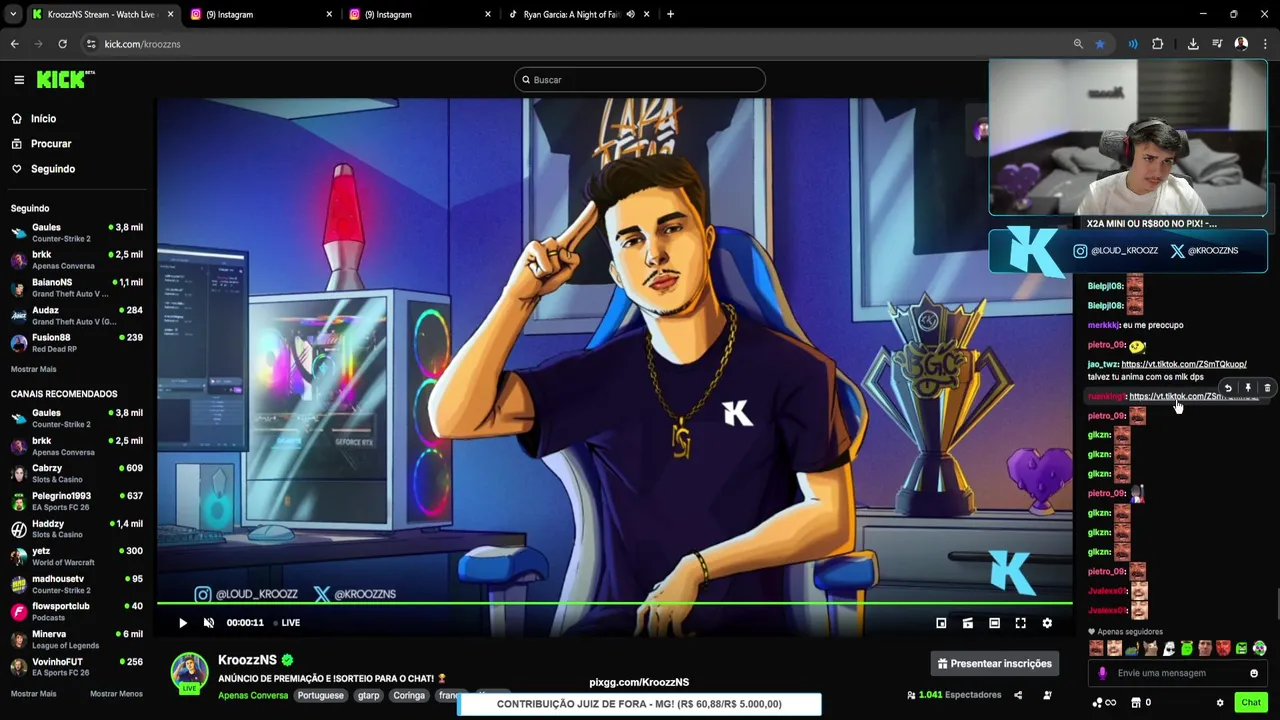Open Chrome three-dot menu
This screenshot has width=1280, height=720.
tap(1265, 44)
